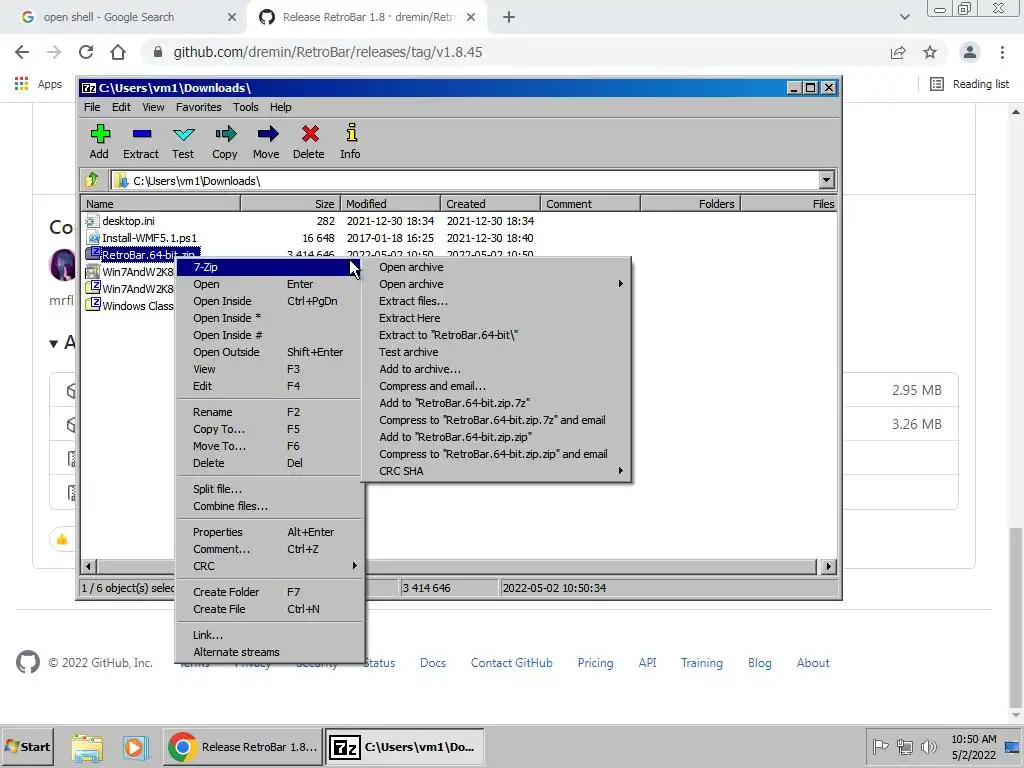Open the Docs footer link
The height and width of the screenshot is (768, 1024).
click(433, 663)
